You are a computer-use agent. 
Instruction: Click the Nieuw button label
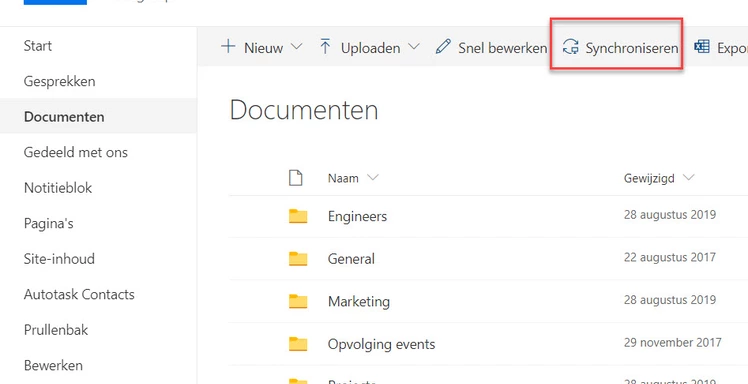[263, 48]
